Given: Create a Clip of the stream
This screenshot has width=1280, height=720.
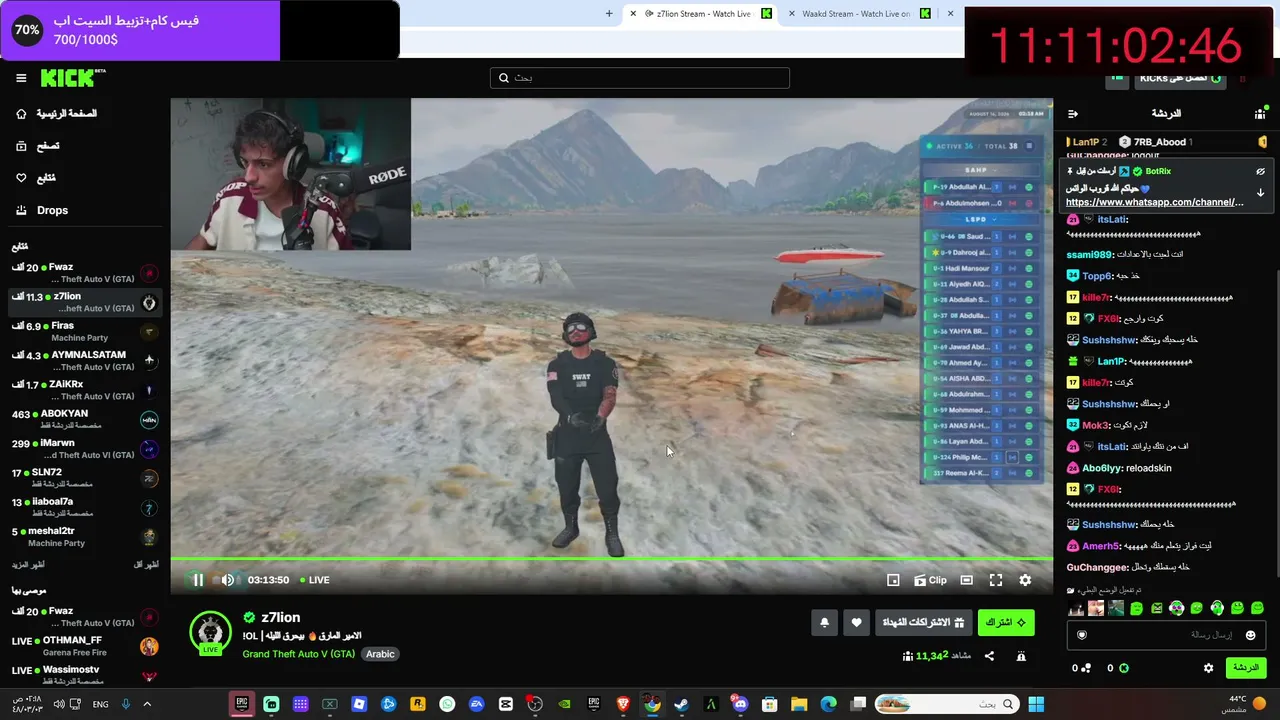Looking at the screenshot, I should [930, 580].
